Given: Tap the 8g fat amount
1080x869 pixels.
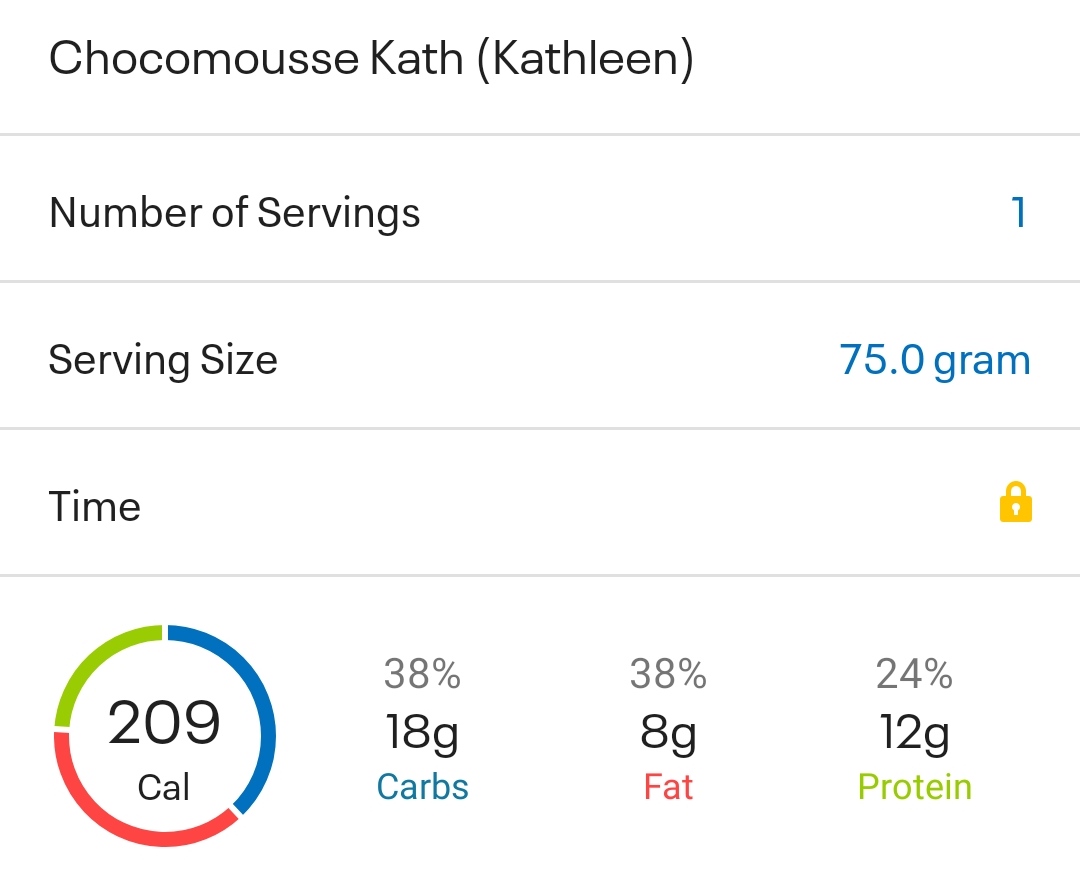Looking at the screenshot, I should point(668,734).
